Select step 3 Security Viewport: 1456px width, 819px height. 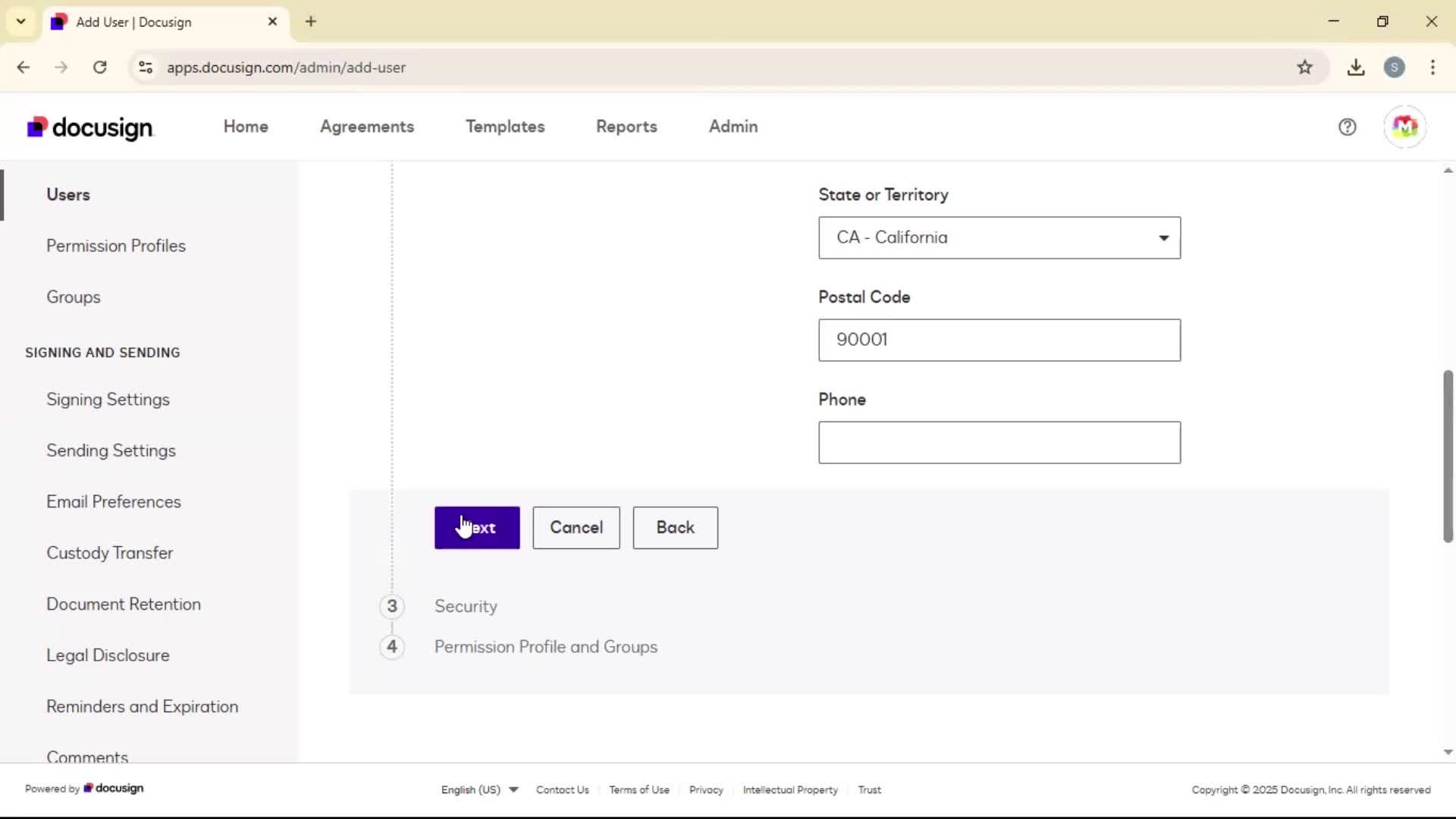pos(466,607)
